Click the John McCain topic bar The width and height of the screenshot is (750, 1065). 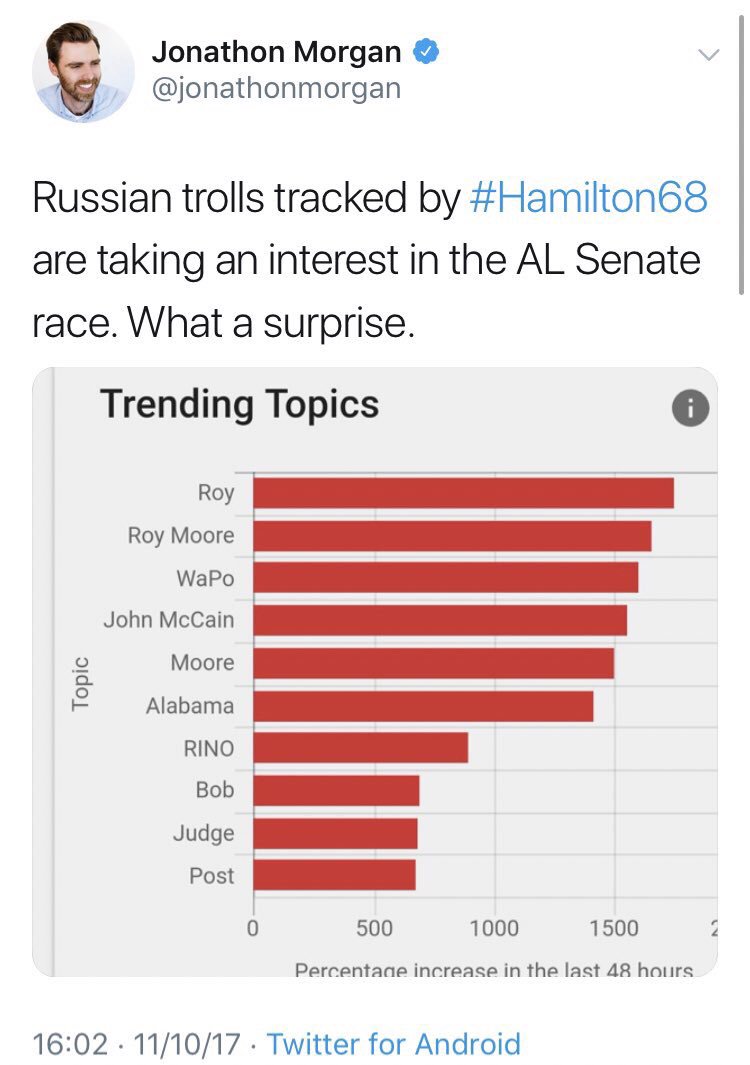click(x=440, y=620)
